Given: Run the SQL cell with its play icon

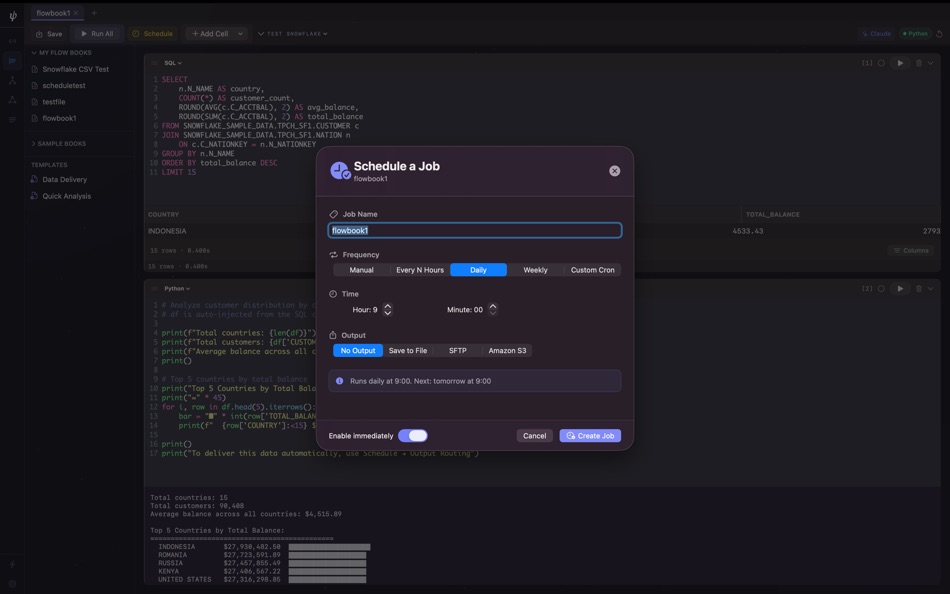Looking at the screenshot, I should (901, 62).
